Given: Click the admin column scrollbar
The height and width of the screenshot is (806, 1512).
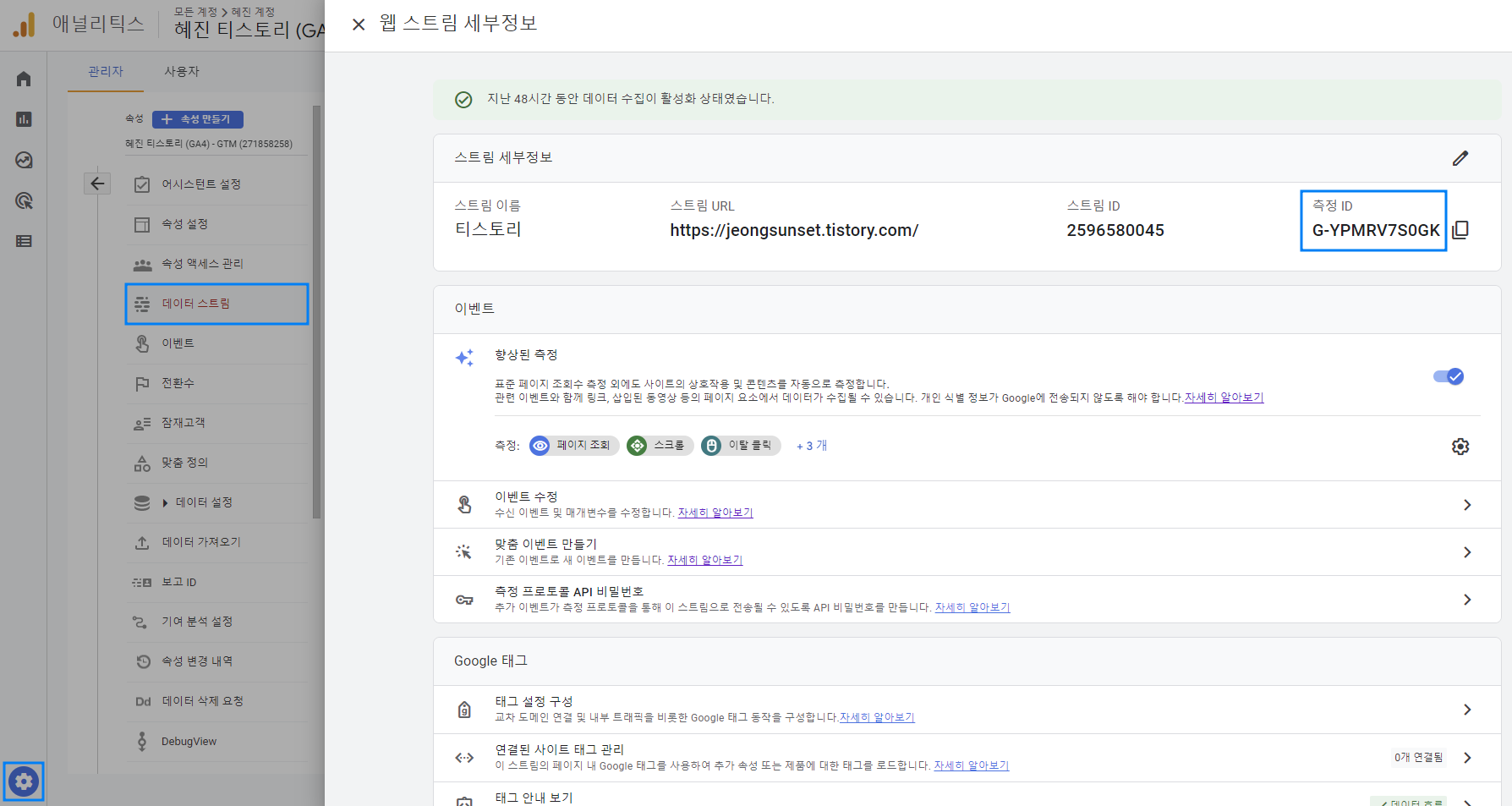Looking at the screenshot, I should pos(317,311).
